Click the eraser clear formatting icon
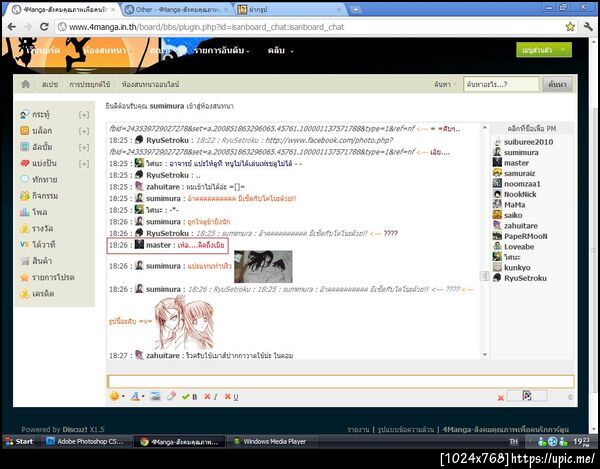 (171, 396)
